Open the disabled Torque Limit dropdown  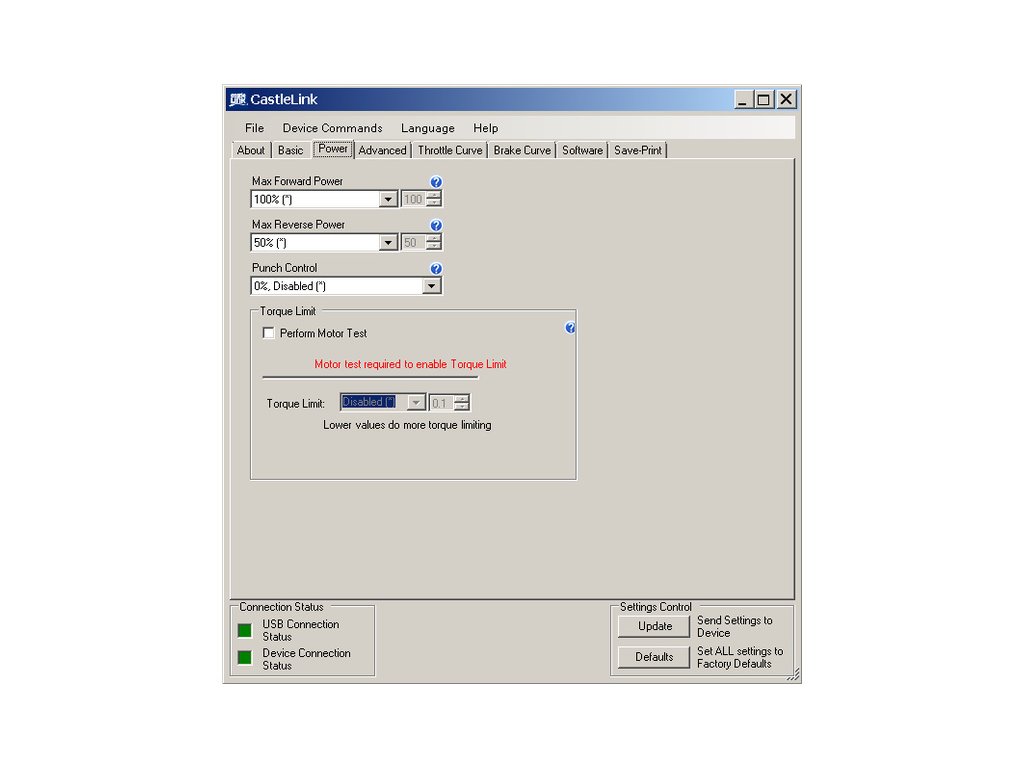pyautogui.click(x=416, y=402)
